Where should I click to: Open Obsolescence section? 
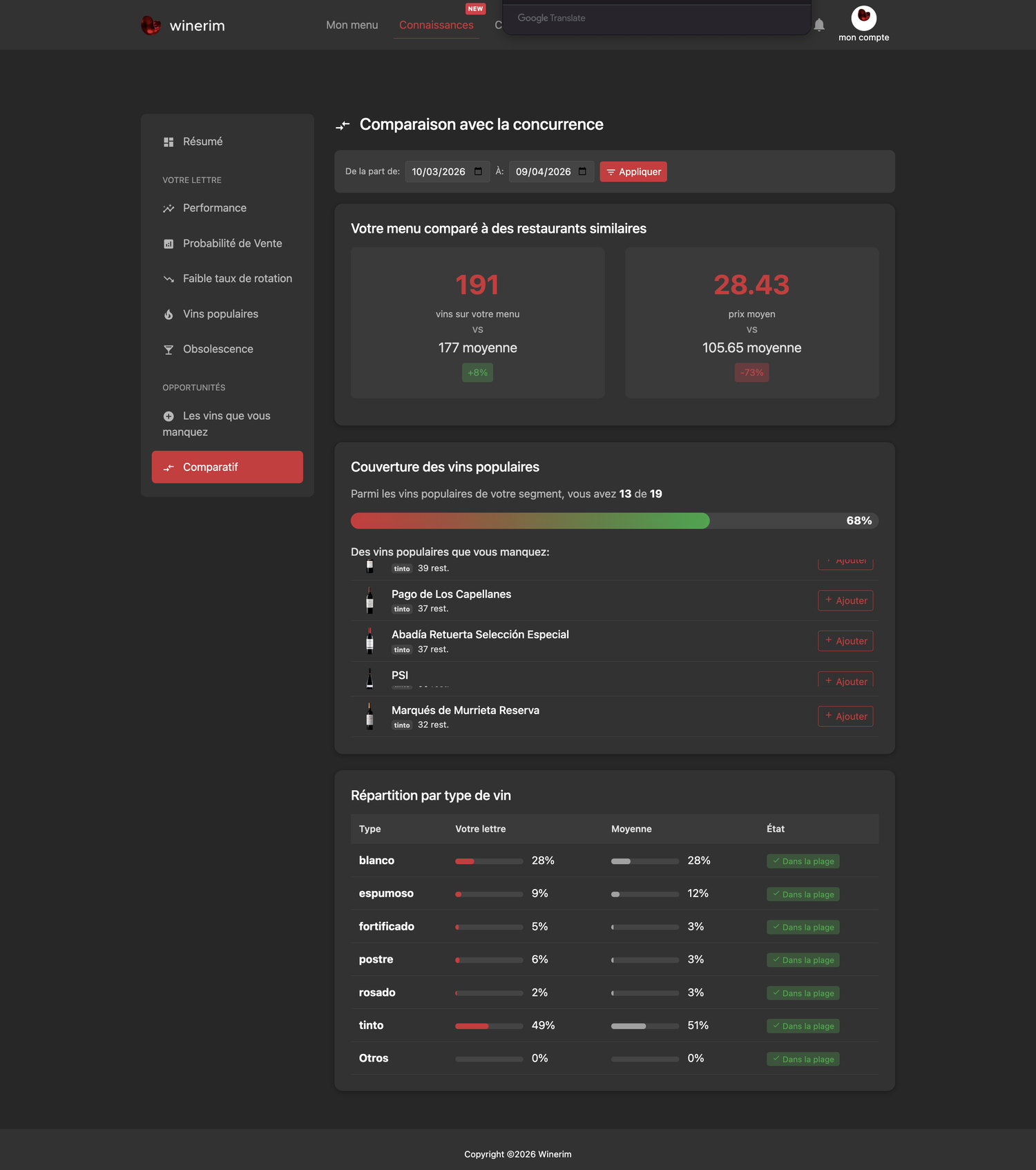(227, 349)
